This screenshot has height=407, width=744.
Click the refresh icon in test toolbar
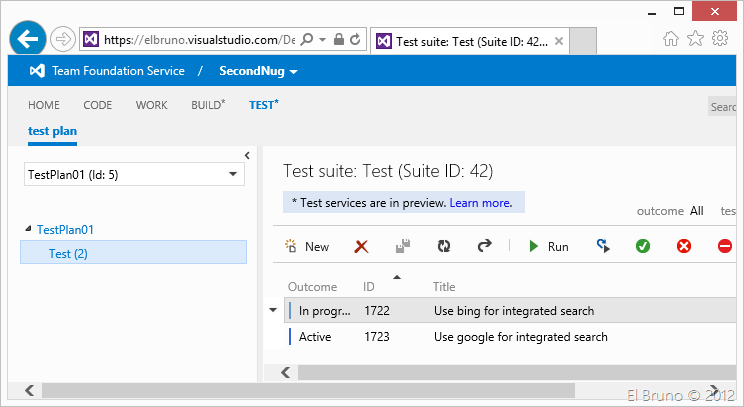tap(444, 246)
